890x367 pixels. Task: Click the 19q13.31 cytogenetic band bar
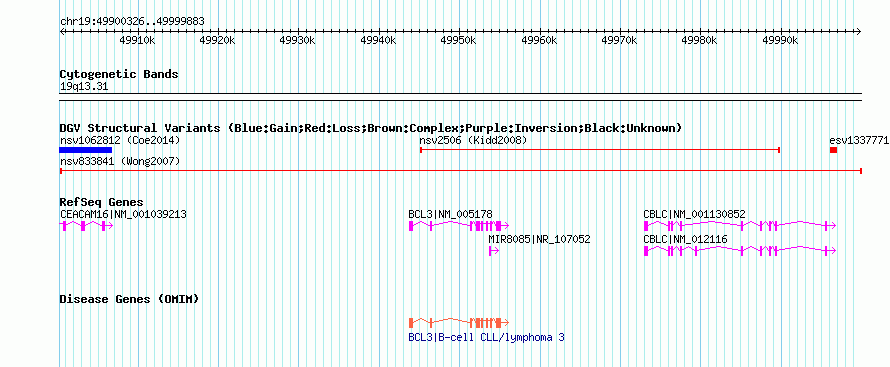tap(461, 97)
